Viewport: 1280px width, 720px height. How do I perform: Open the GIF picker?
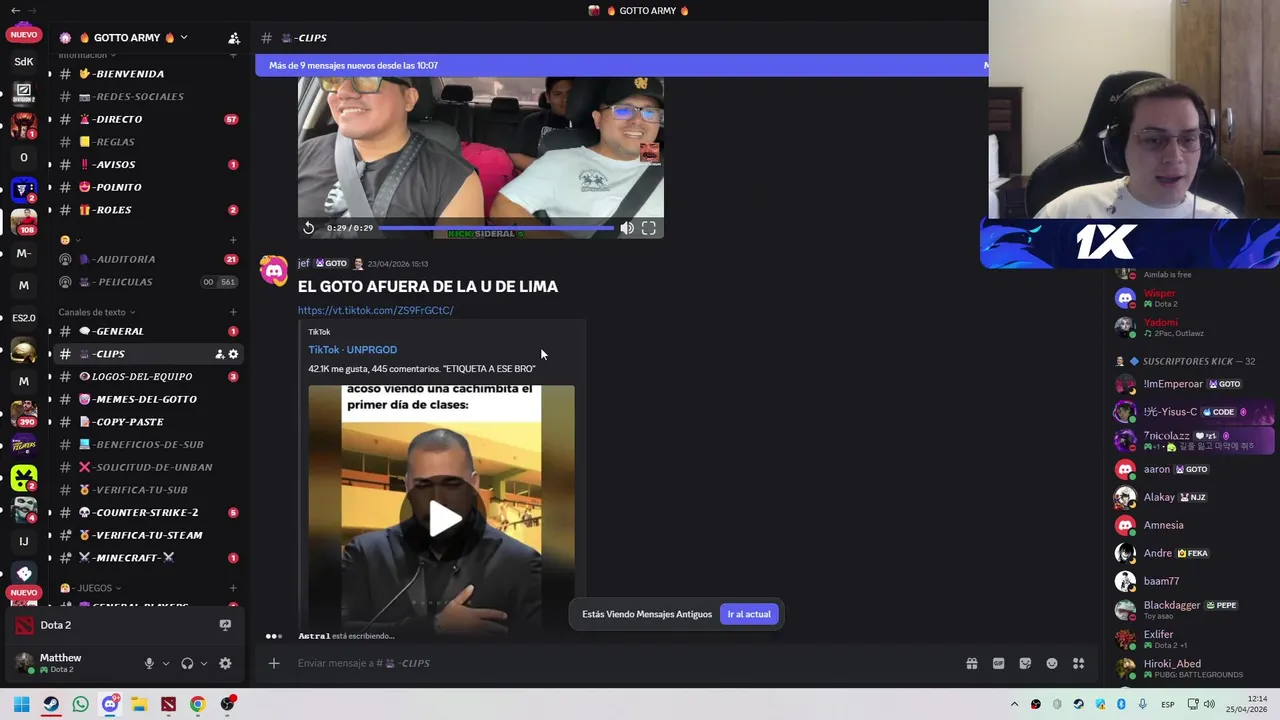pos(998,663)
